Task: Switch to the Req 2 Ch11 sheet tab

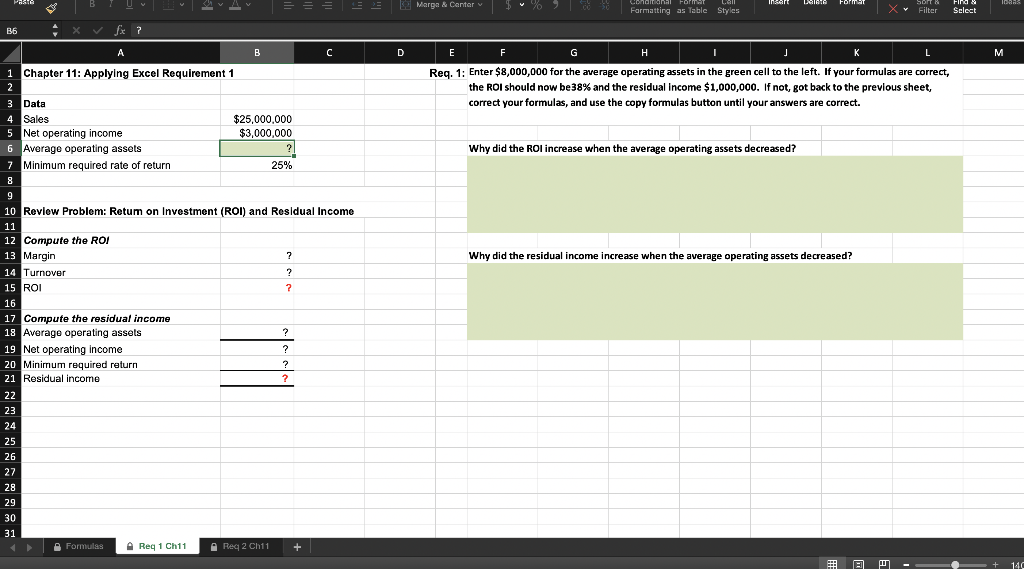Action: pyautogui.click(x=240, y=546)
